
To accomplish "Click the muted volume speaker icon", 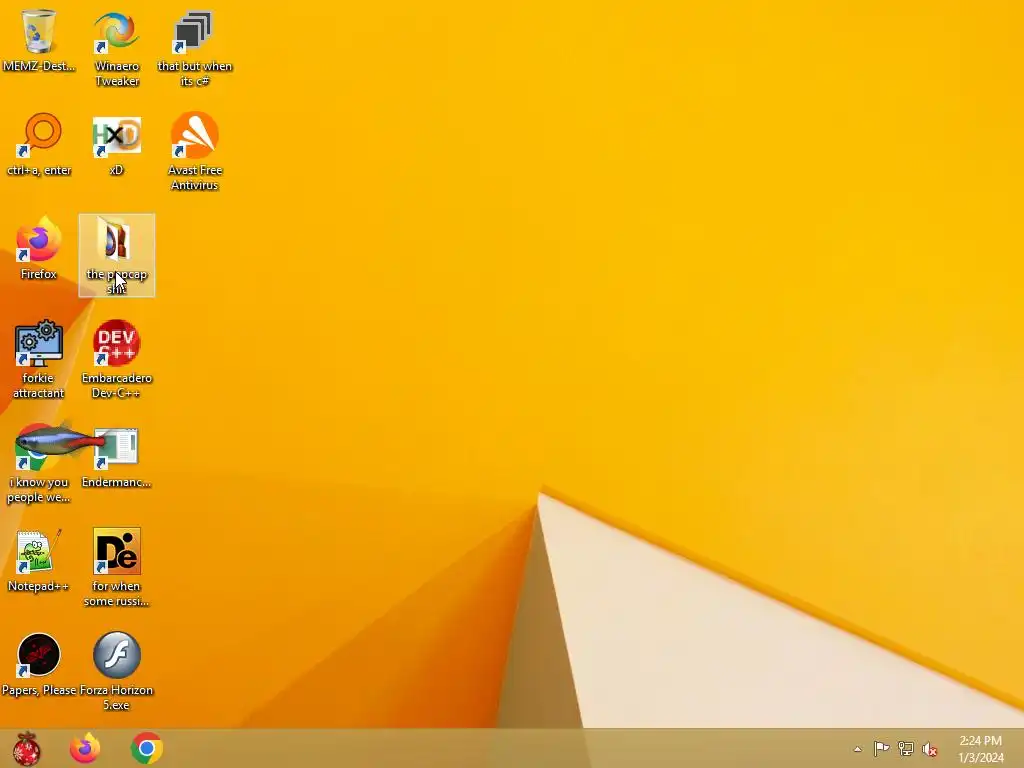I will click(930, 749).
